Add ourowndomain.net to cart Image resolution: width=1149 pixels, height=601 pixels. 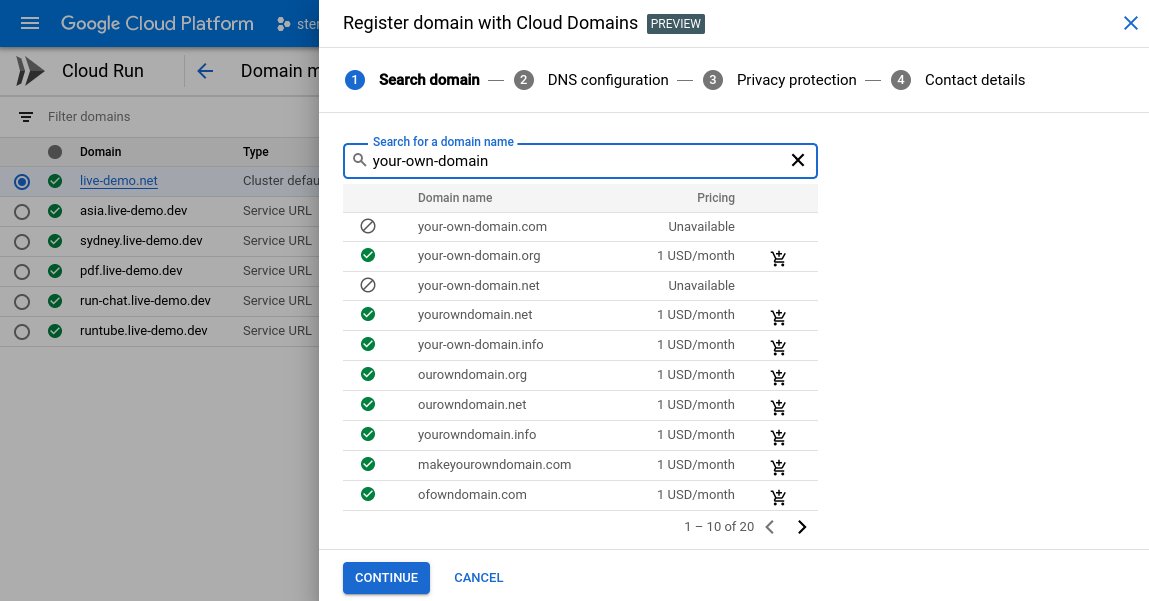pos(778,407)
